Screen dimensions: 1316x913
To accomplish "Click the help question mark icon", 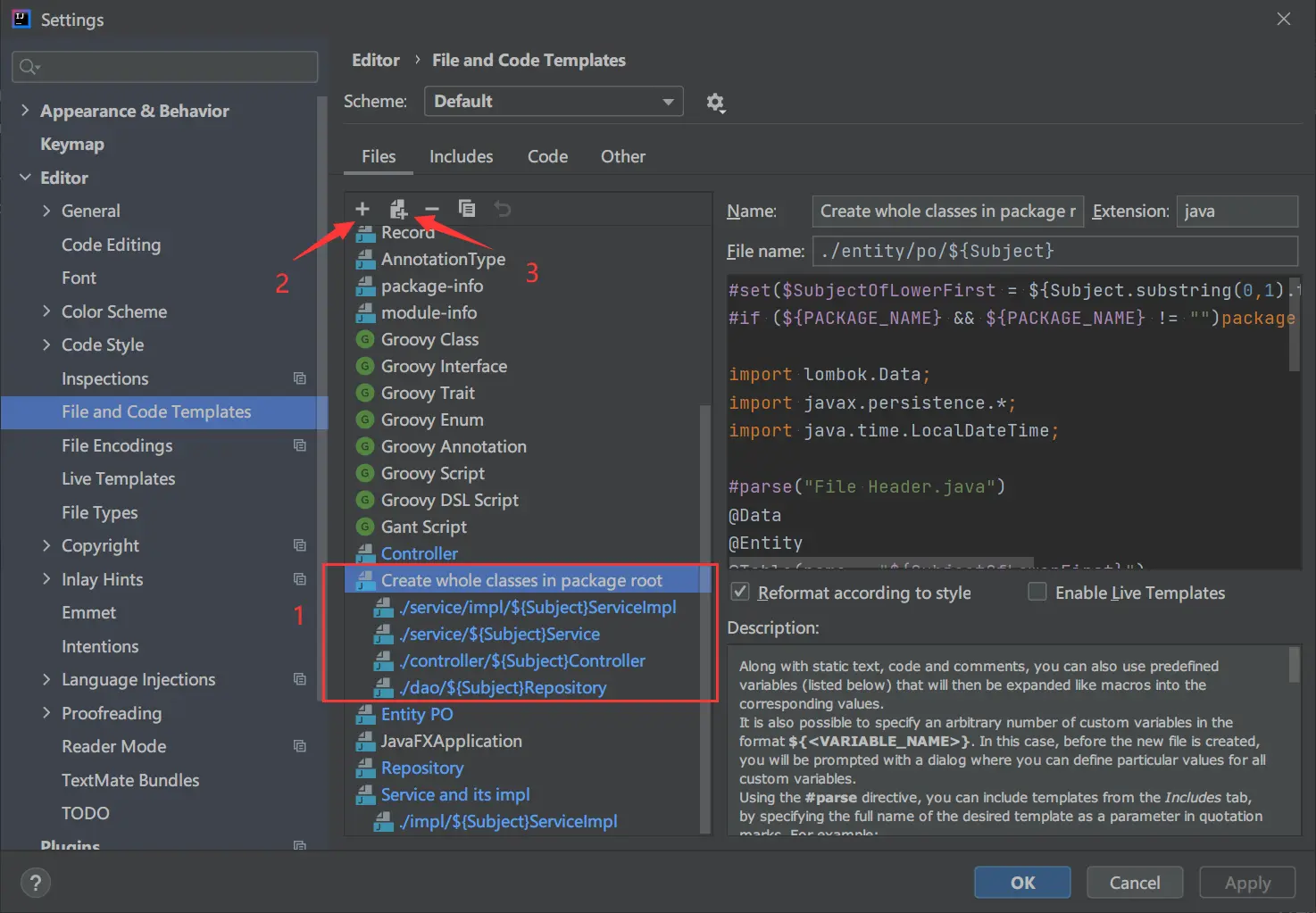I will tap(35, 883).
